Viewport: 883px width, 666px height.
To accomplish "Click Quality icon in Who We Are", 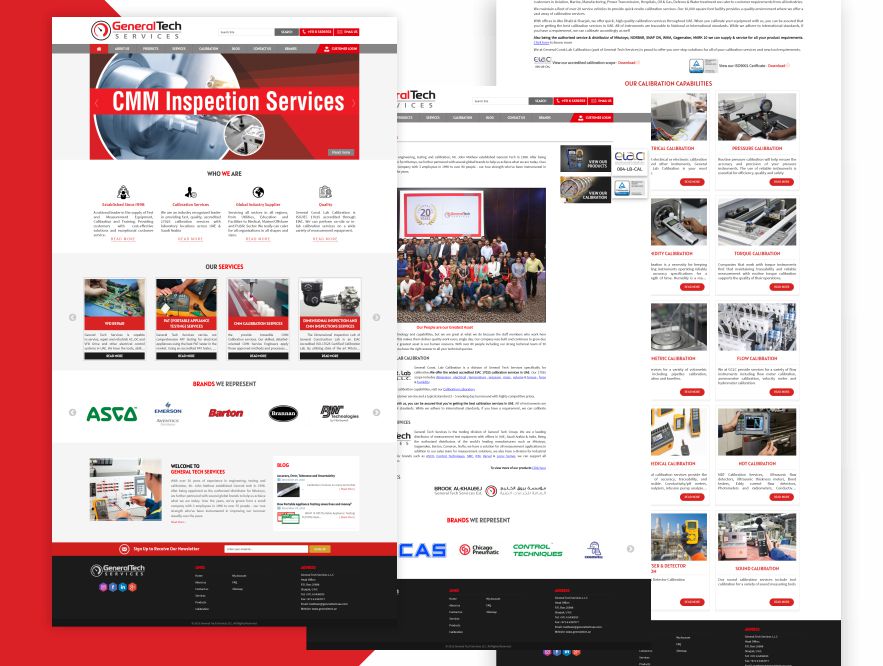I will 325,192.
